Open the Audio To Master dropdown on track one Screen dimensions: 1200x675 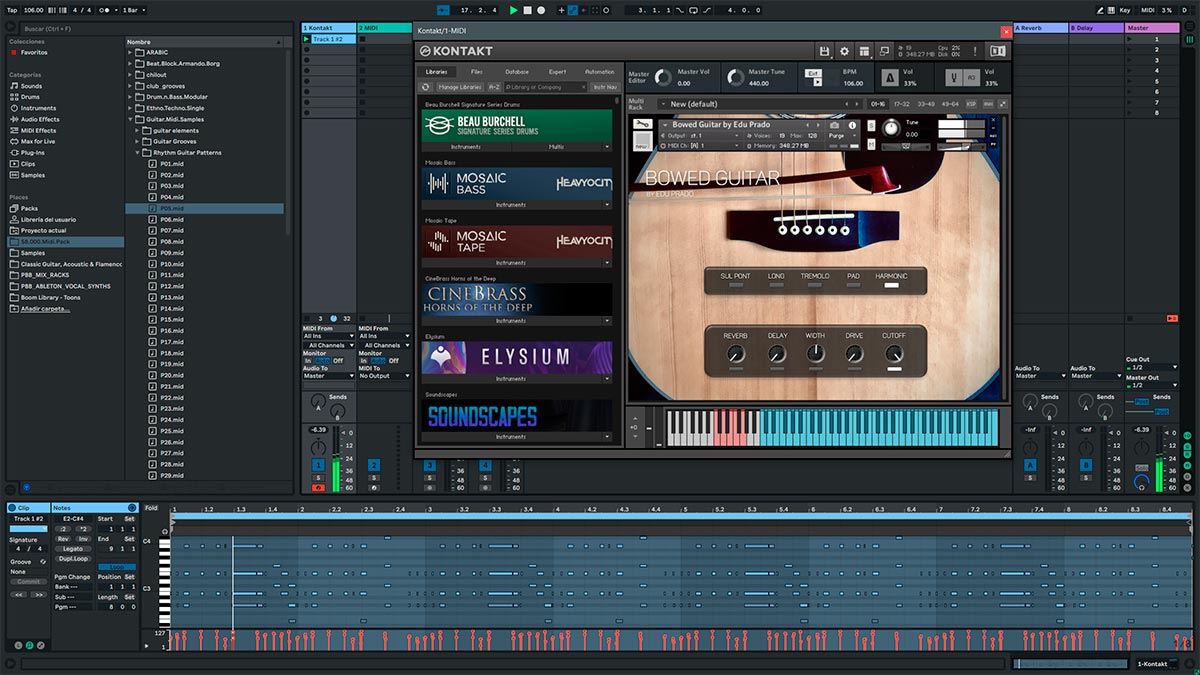[x=328, y=376]
